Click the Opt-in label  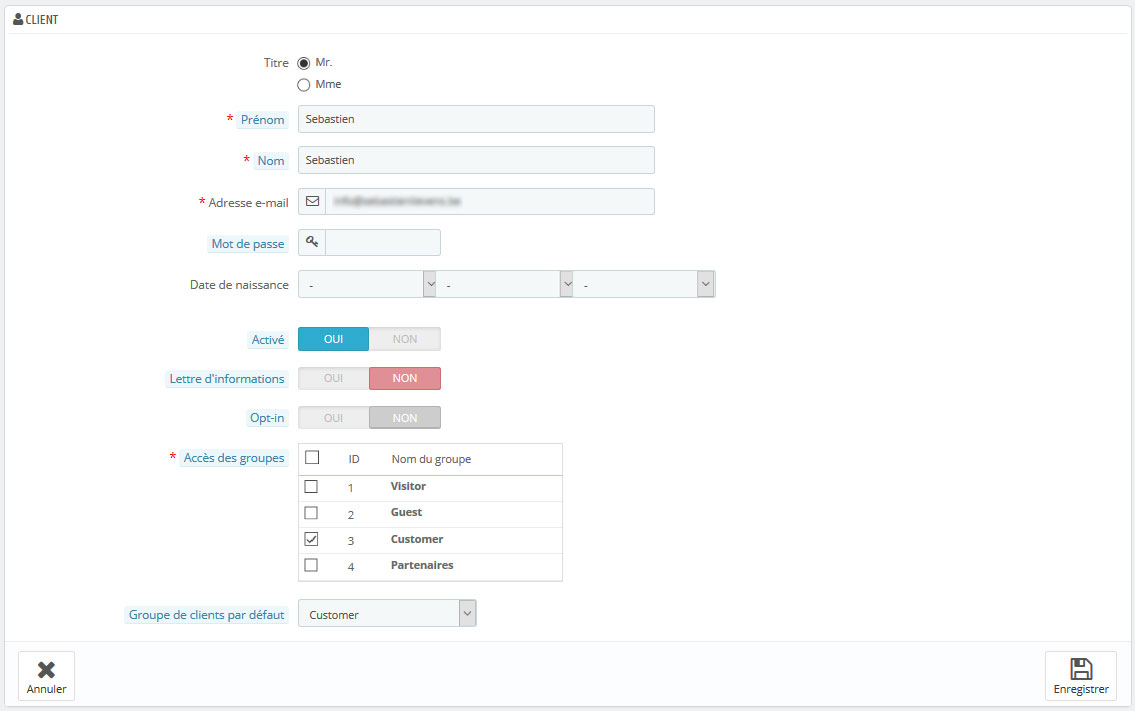[x=267, y=418]
